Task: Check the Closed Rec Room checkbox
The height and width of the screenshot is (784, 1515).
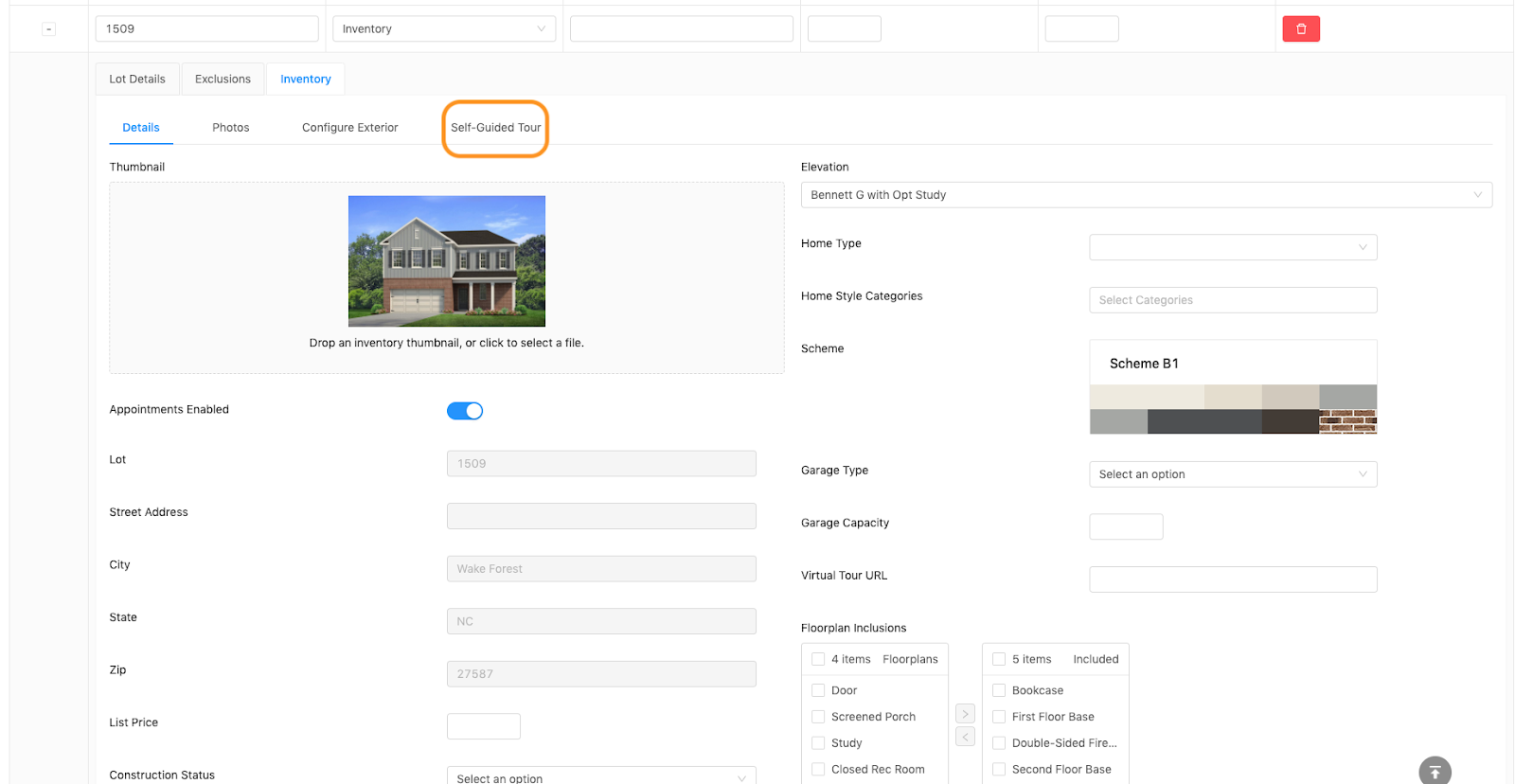Action: 818,770
